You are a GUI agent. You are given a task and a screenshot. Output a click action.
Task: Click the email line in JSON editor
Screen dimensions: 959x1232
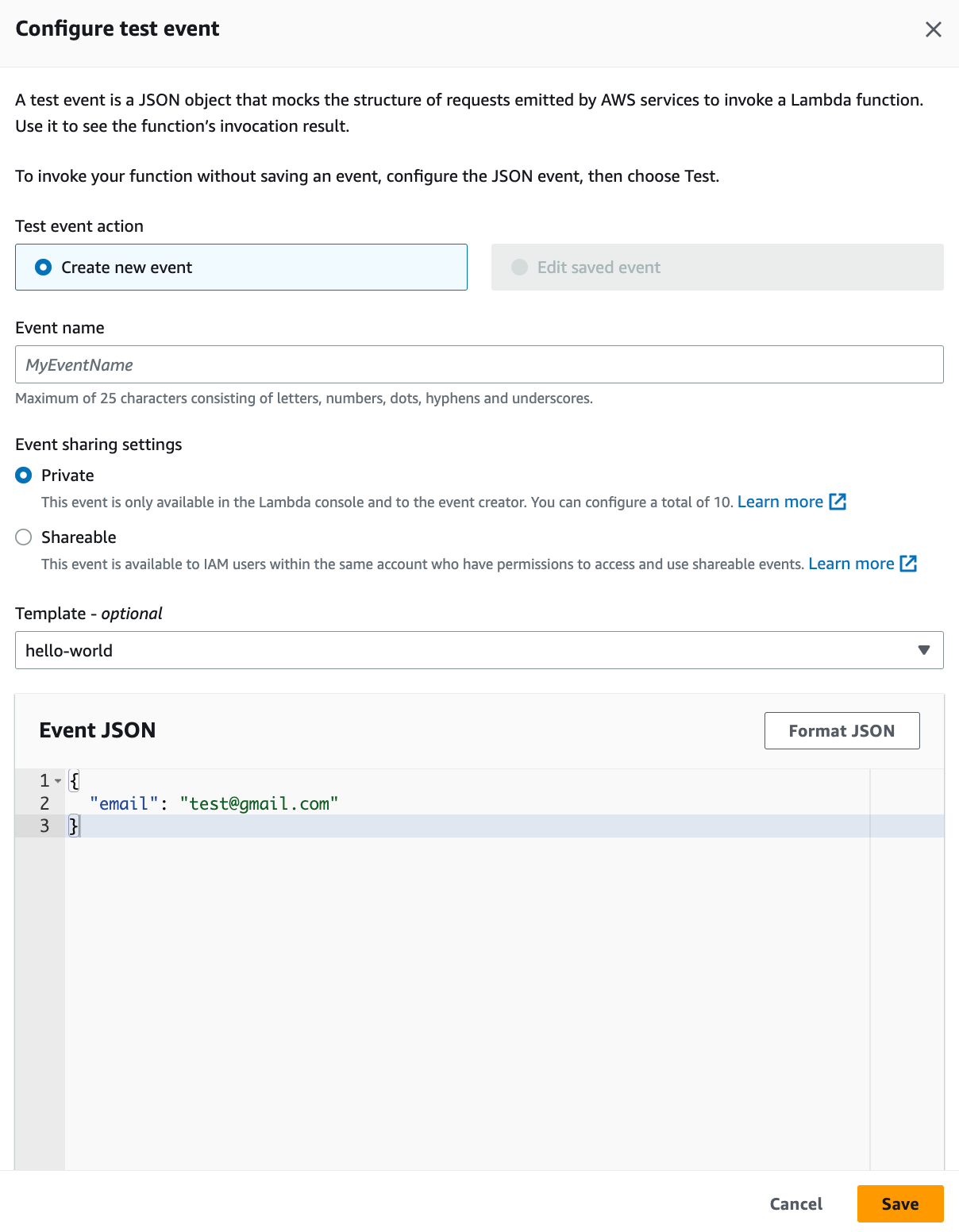(214, 803)
